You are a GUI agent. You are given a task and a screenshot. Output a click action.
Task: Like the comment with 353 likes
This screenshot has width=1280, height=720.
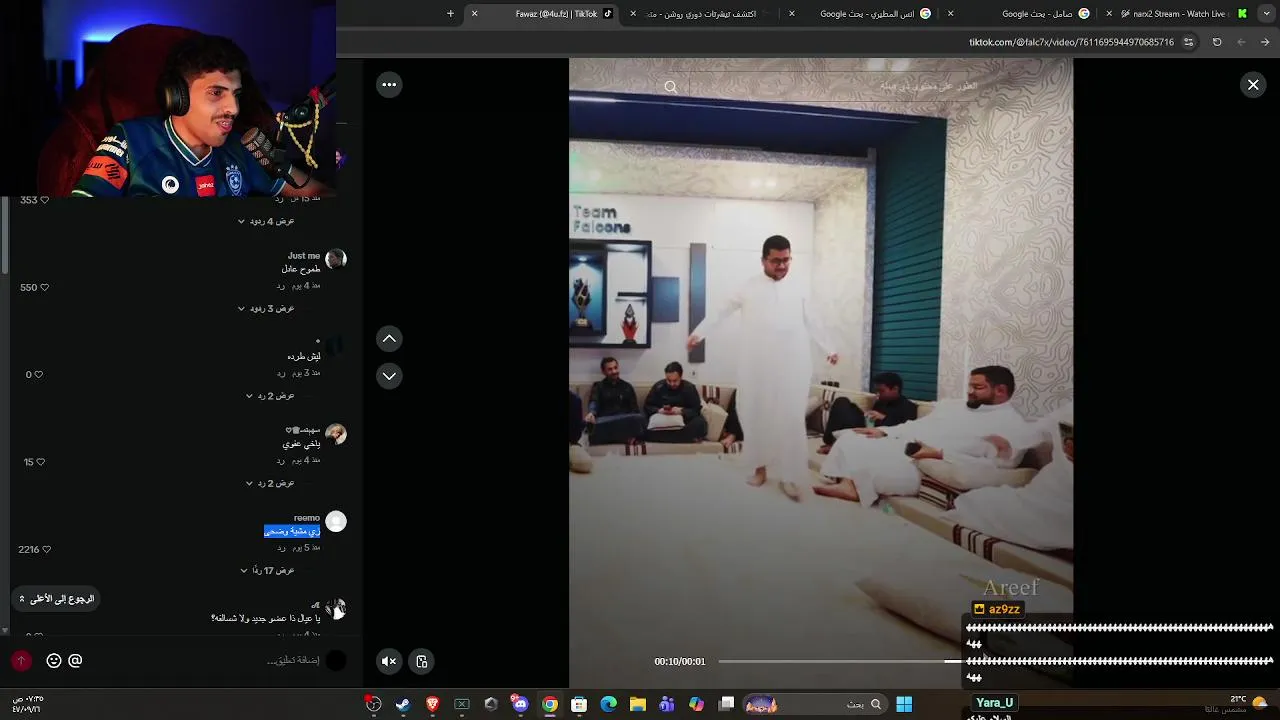[x=44, y=200]
